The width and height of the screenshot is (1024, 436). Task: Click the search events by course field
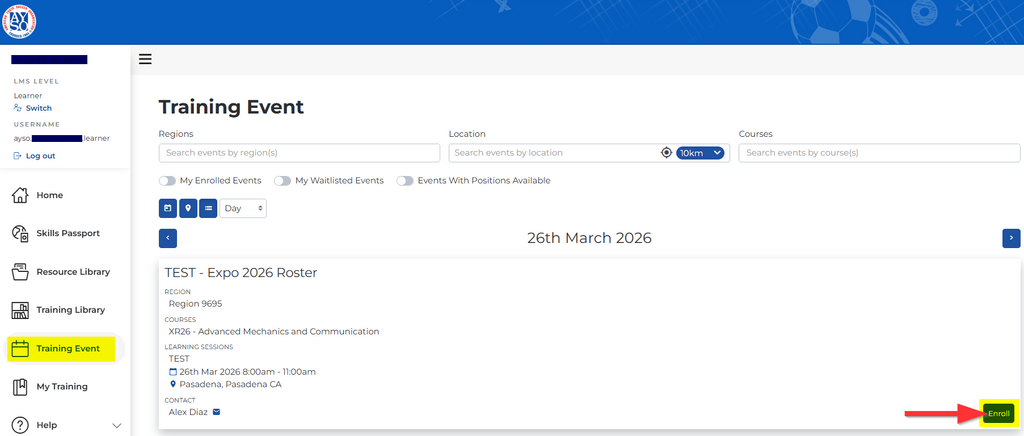[x=879, y=153]
